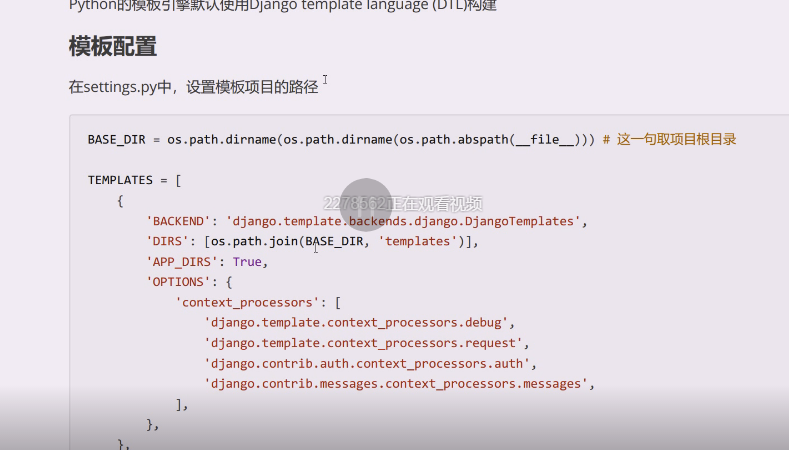Click the sentence 在settings.py中，设置模板项目的路径
The width and height of the screenshot is (789, 450).
tap(194, 87)
